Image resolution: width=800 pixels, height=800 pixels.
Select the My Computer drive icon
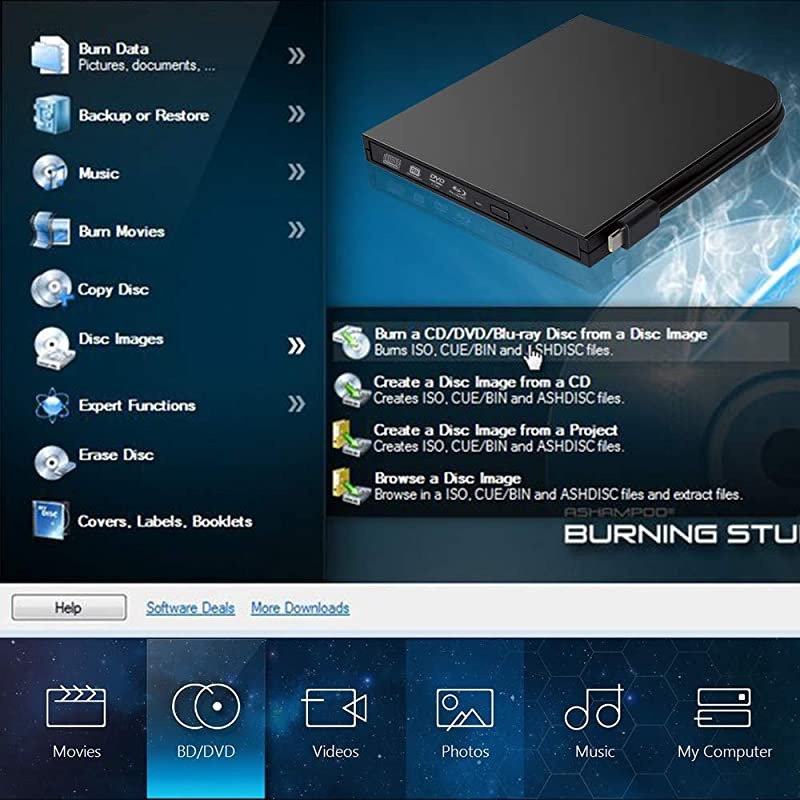coord(723,706)
